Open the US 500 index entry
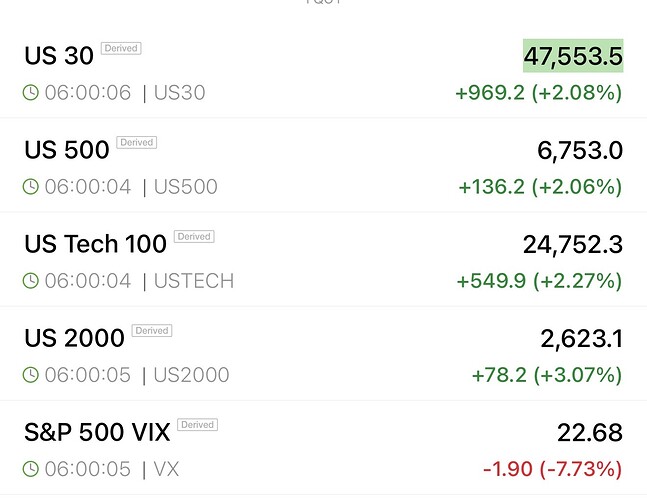This screenshot has height=500, width=647. (324, 165)
